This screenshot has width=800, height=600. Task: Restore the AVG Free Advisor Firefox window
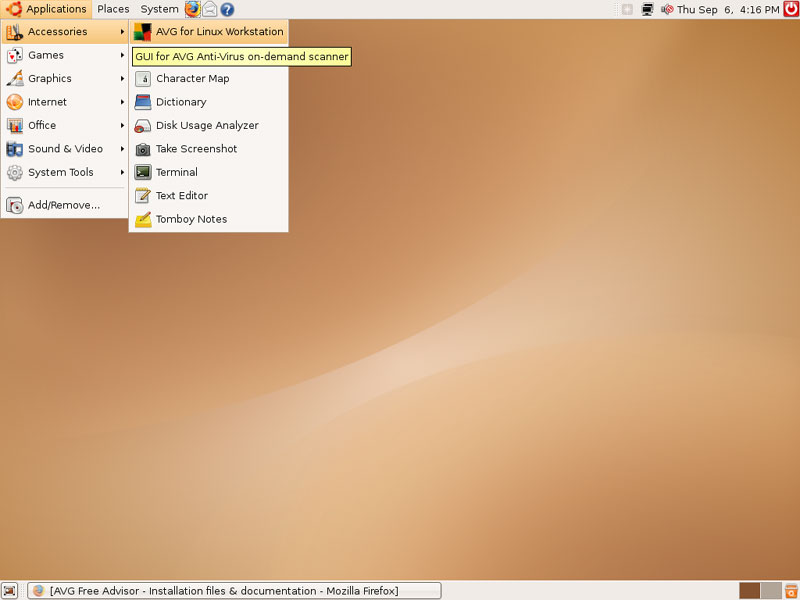click(234, 591)
